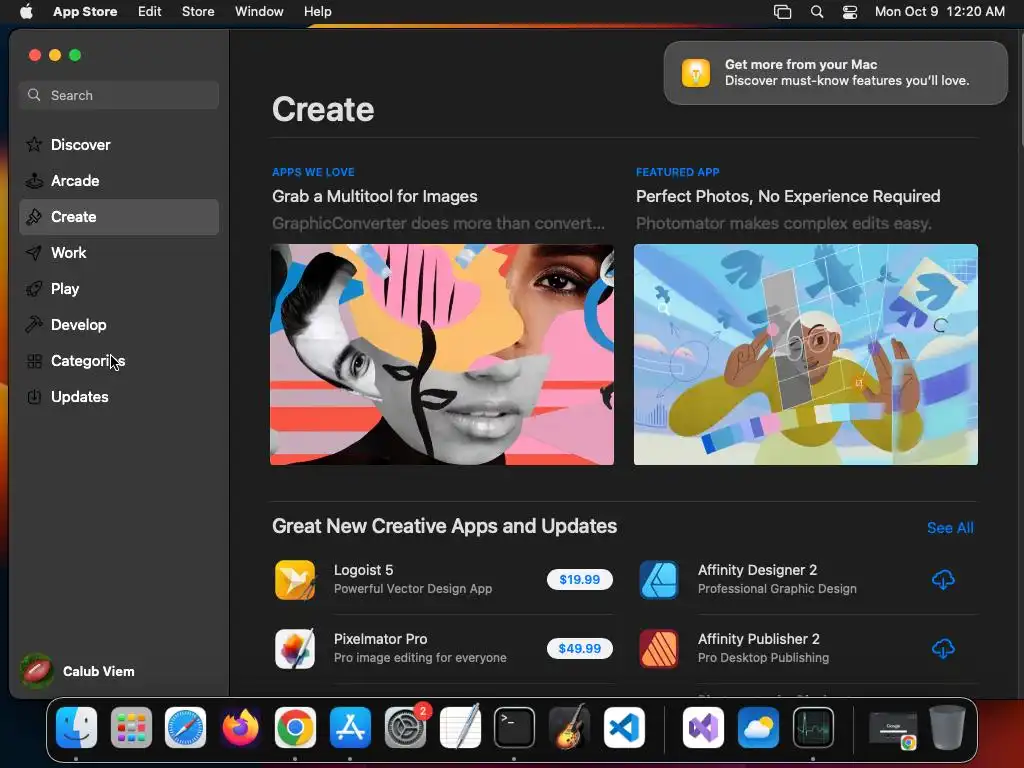
Task: Open the Affinity Designer 2 app icon
Action: [659, 579]
